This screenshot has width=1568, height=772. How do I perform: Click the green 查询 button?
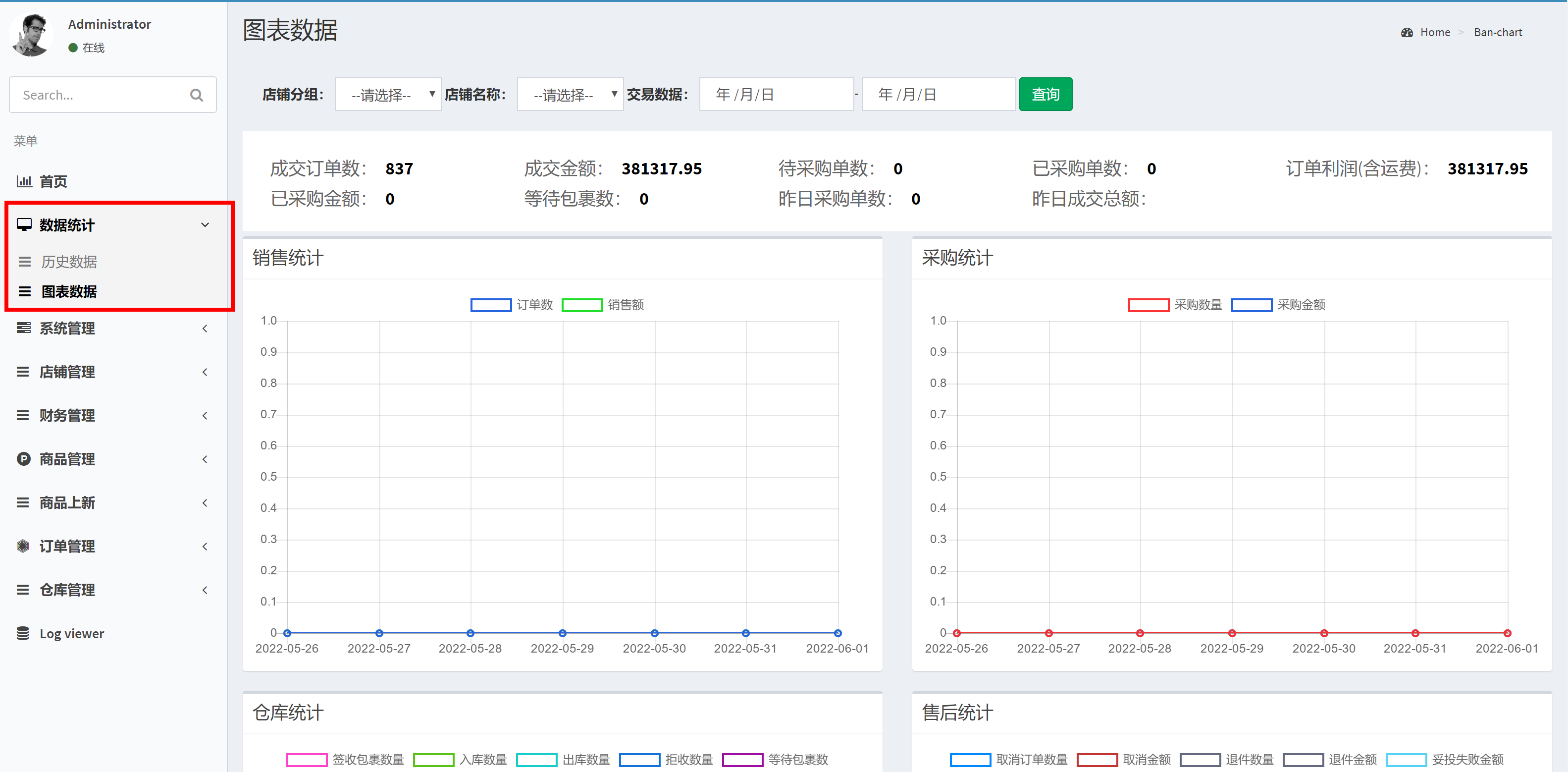coord(1045,94)
